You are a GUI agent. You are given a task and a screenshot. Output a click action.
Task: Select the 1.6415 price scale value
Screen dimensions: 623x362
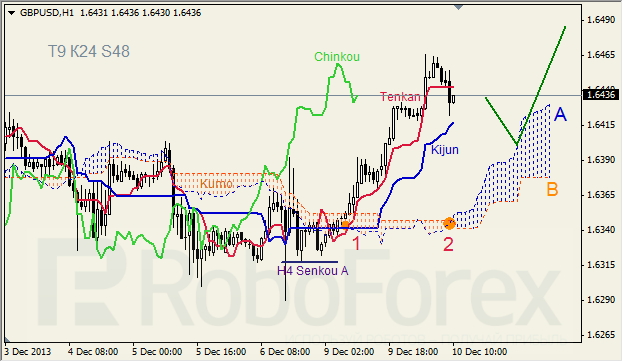tap(601, 125)
